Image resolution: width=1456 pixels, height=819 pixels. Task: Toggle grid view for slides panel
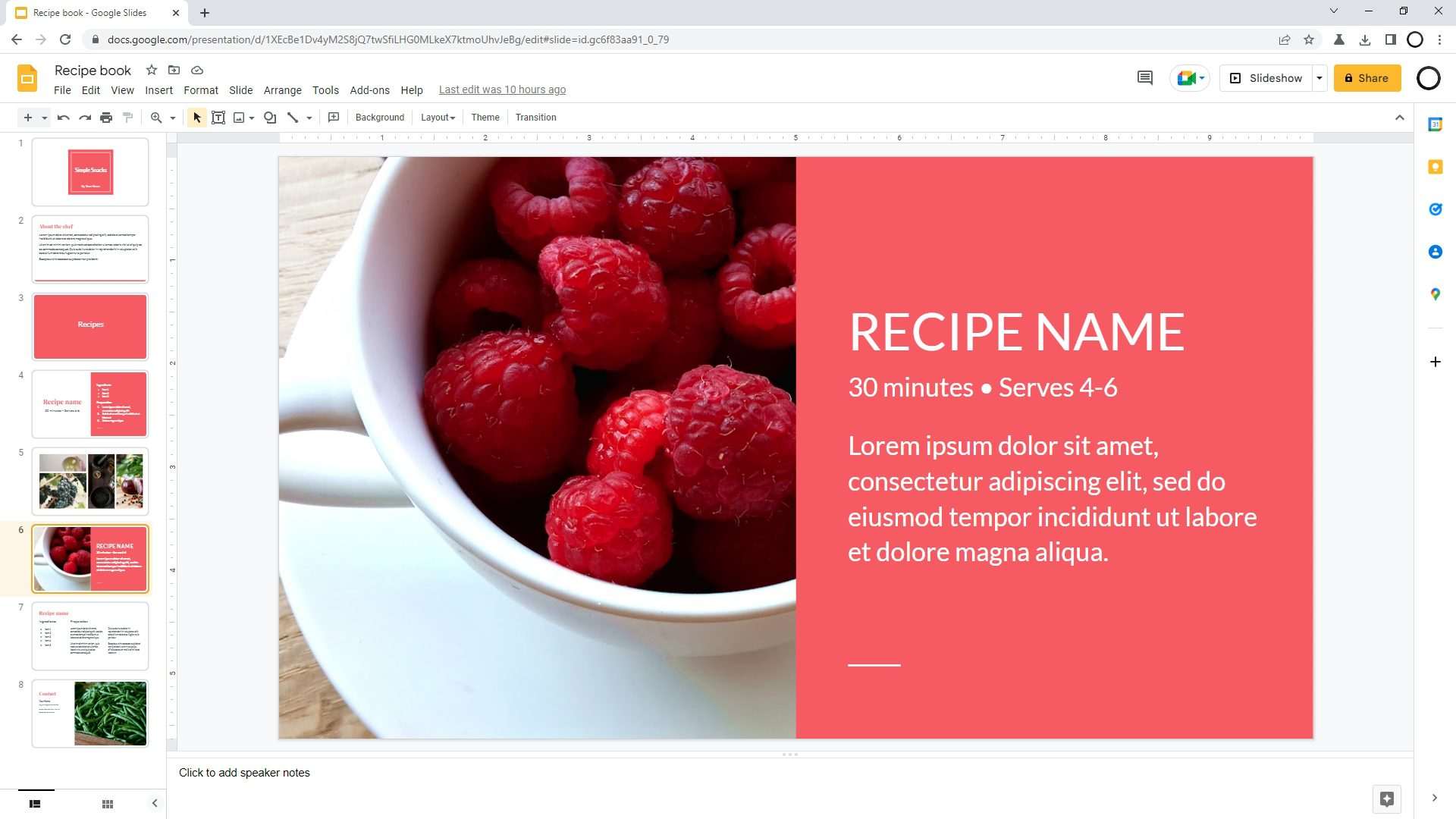(107, 803)
